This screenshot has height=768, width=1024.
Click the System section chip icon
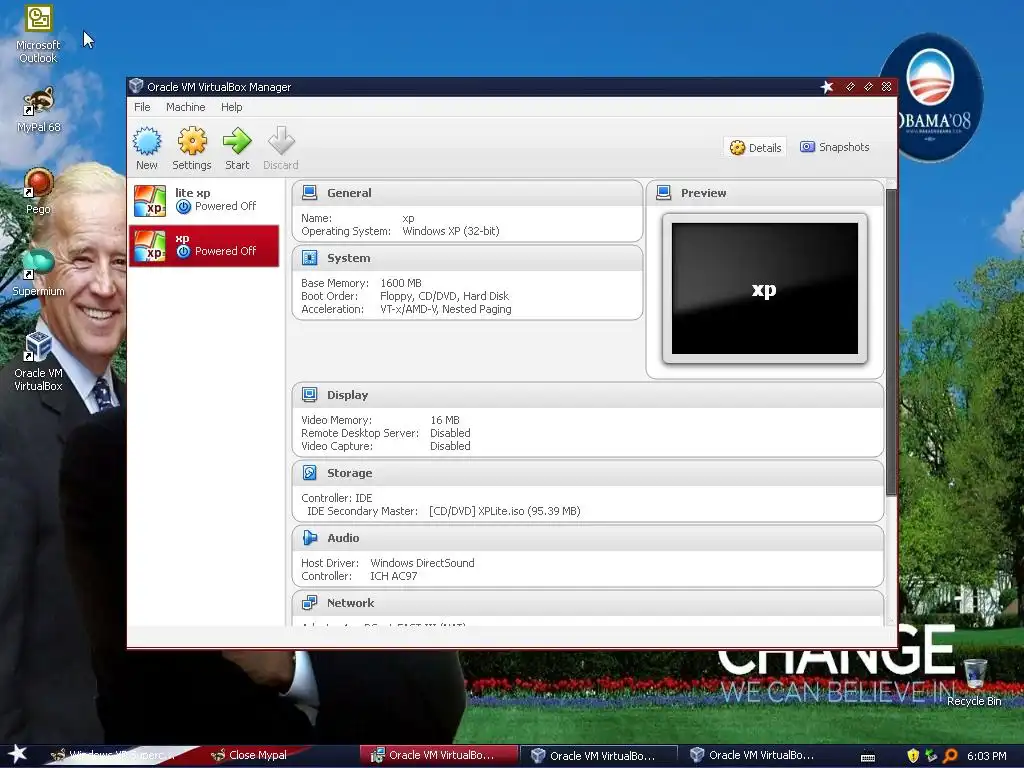[x=310, y=258]
